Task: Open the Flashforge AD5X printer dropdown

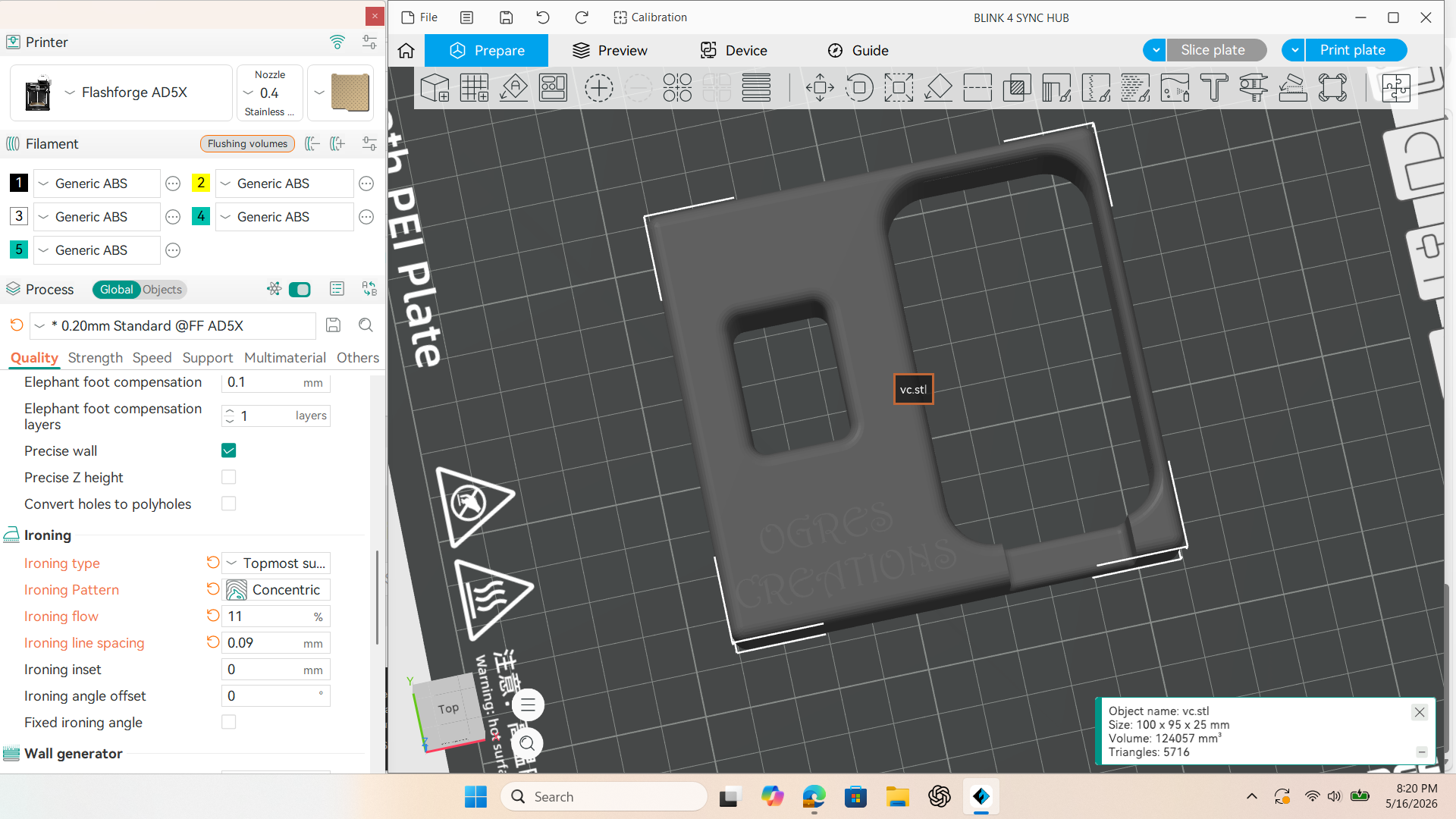Action: tap(121, 93)
